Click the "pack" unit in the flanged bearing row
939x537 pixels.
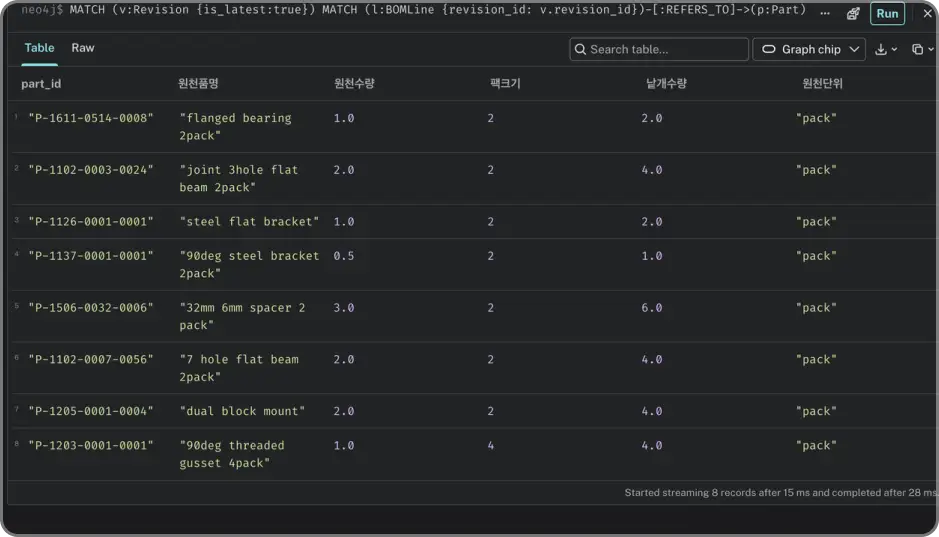click(816, 118)
